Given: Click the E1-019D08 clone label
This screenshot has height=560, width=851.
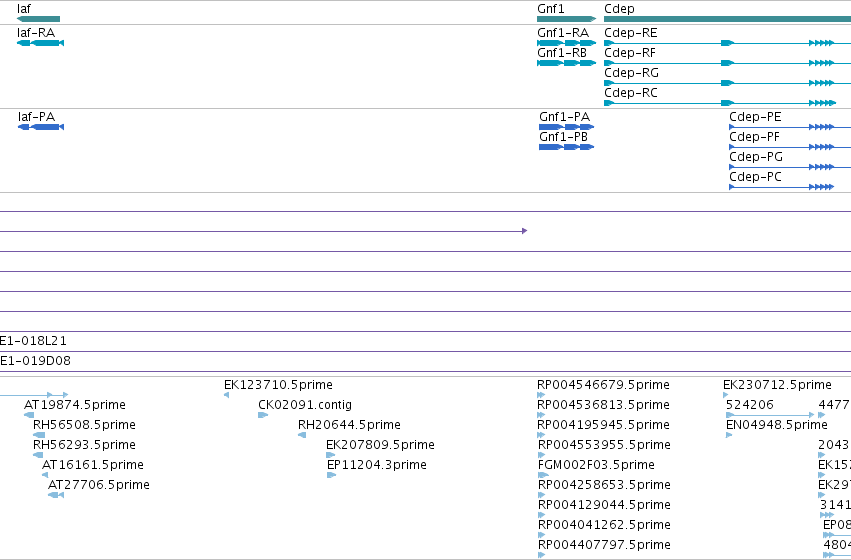Looking at the screenshot, I should [35, 361].
